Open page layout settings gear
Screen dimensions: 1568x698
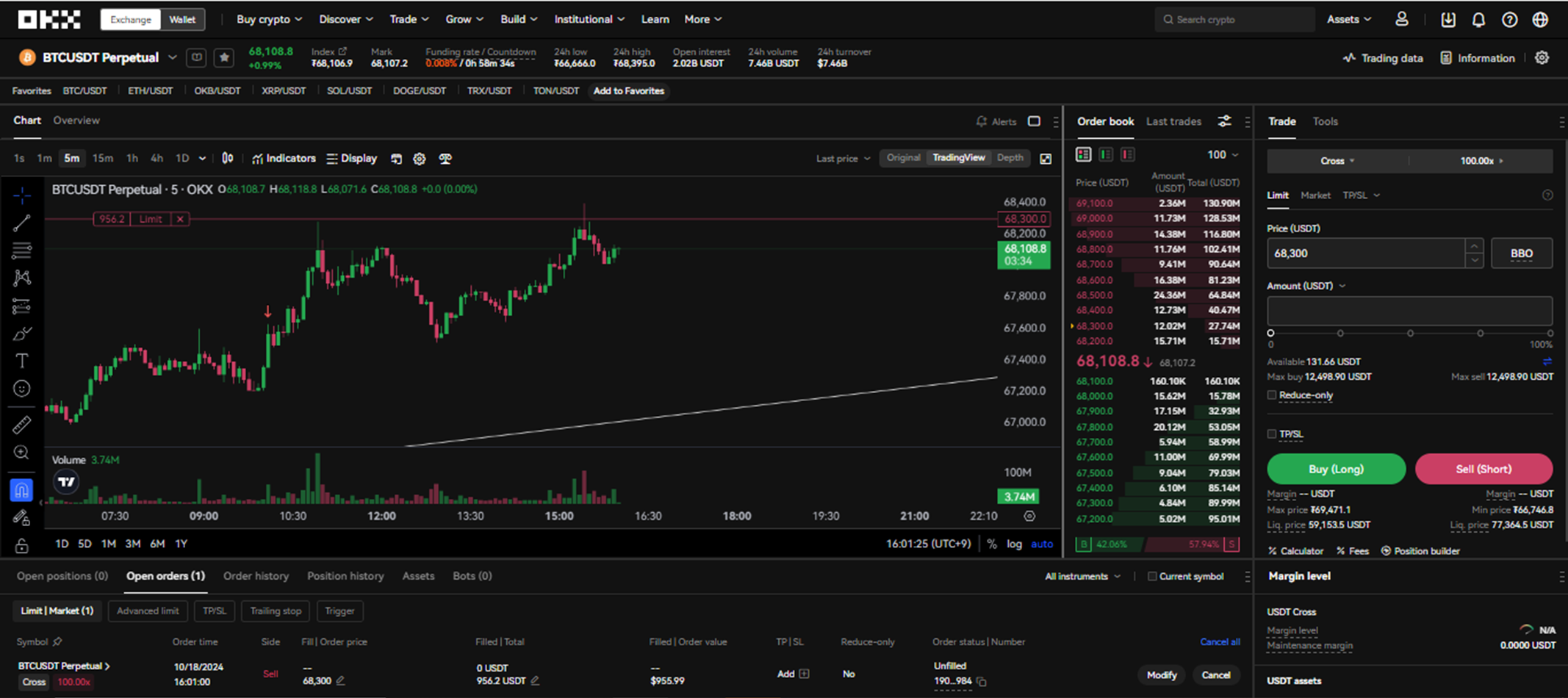click(1542, 57)
